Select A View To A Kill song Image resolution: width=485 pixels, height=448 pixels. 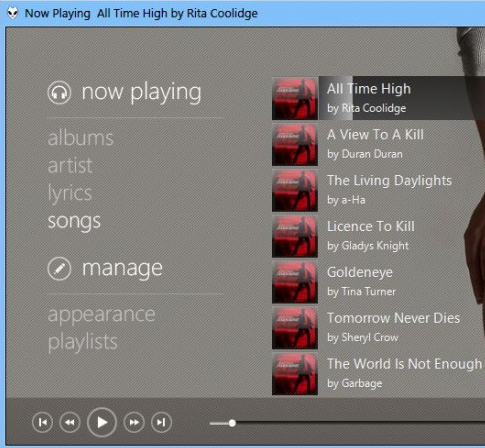pyautogui.click(x=378, y=145)
